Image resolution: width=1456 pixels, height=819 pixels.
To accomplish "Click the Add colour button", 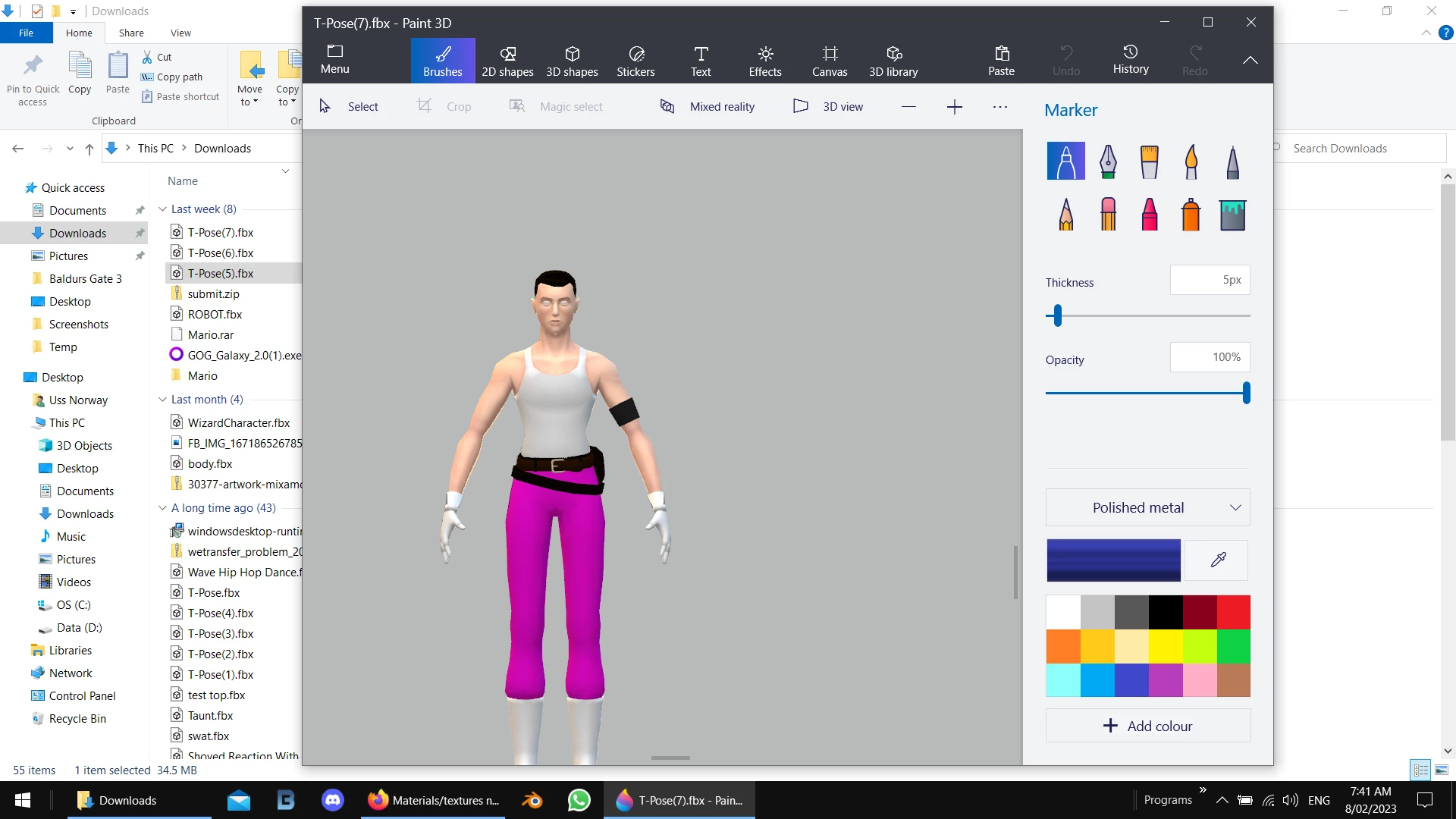I will pos(1147,726).
